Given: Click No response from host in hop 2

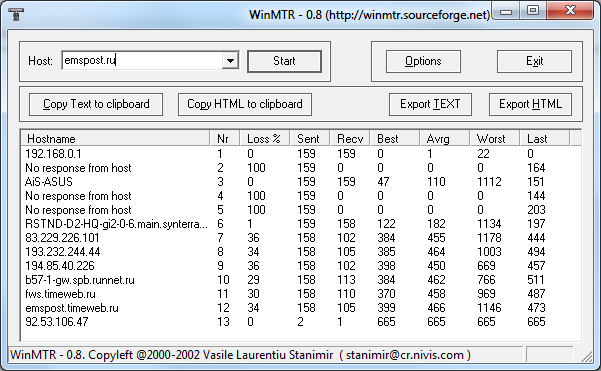Looking at the screenshot, I should [78, 168].
